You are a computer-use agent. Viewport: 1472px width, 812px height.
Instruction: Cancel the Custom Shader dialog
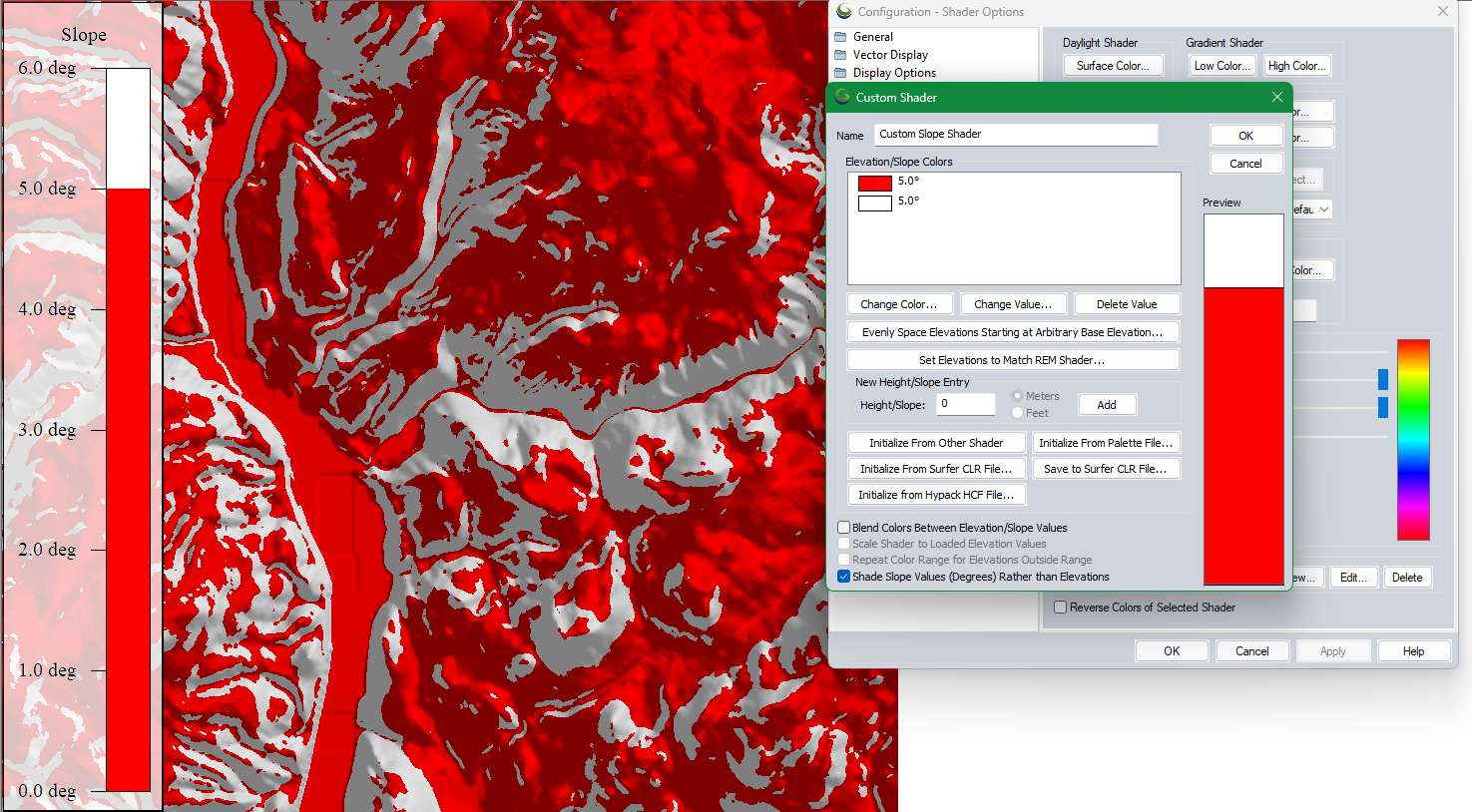[x=1246, y=164]
